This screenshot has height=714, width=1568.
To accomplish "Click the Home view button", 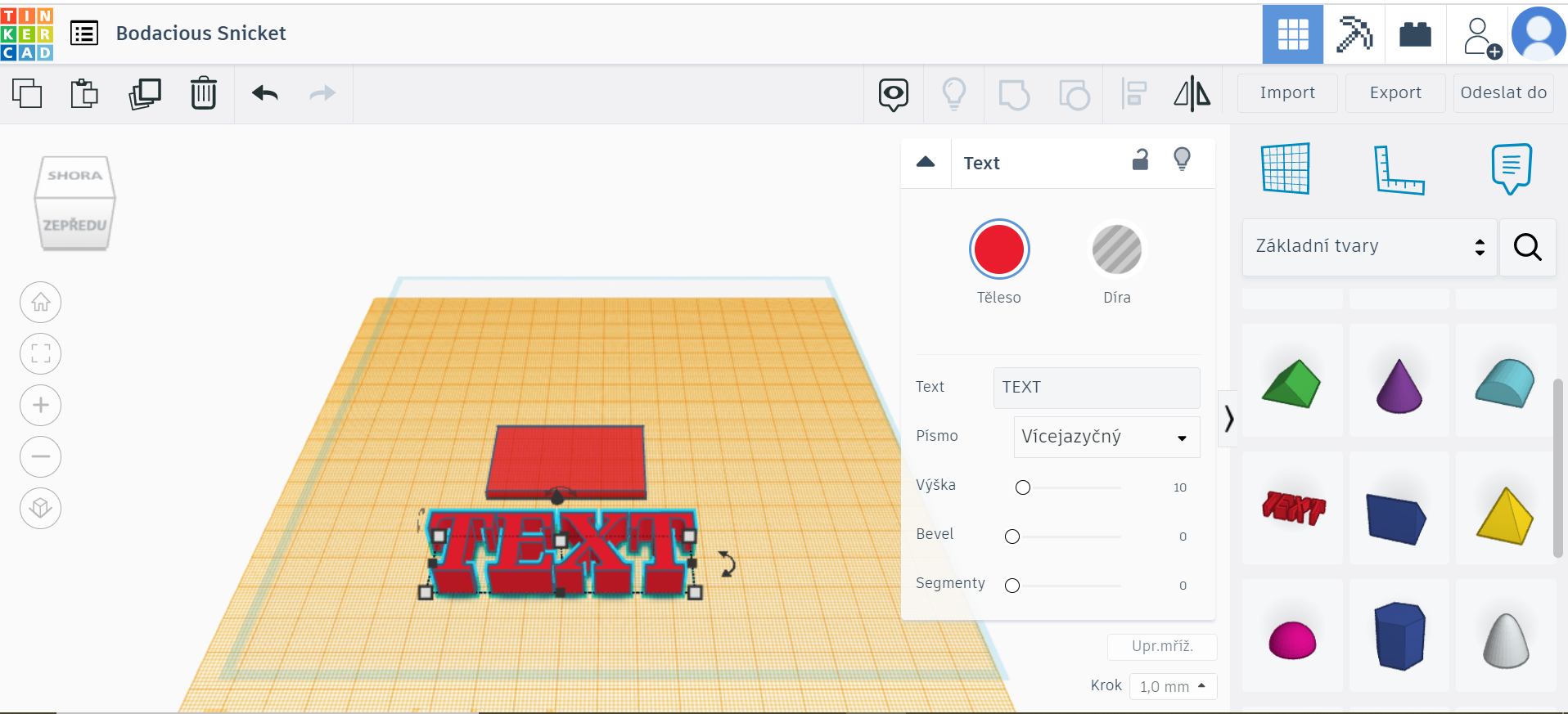I will point(41,303).
